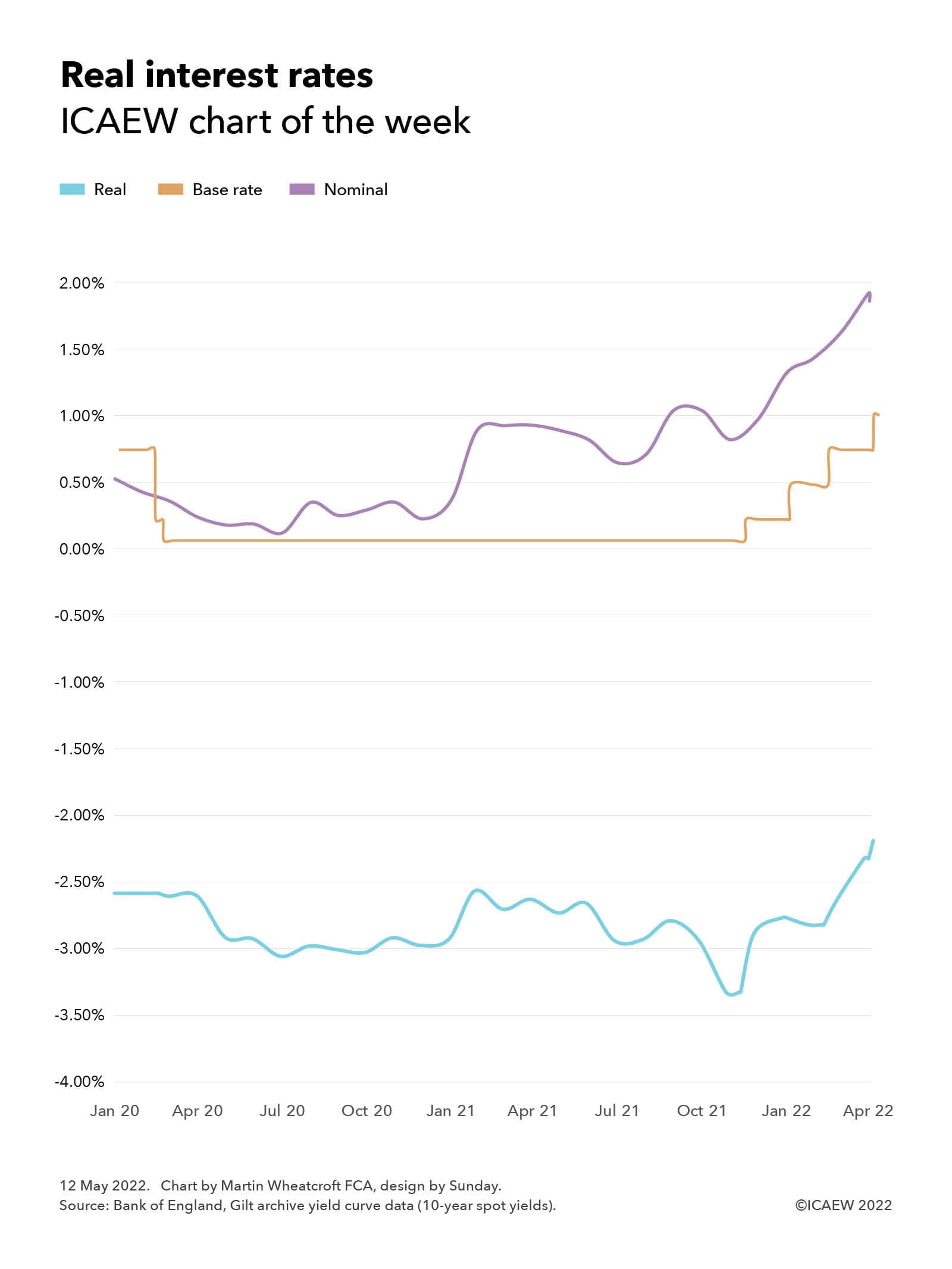Click the -2.50% y-axis label

pos(79,882)
